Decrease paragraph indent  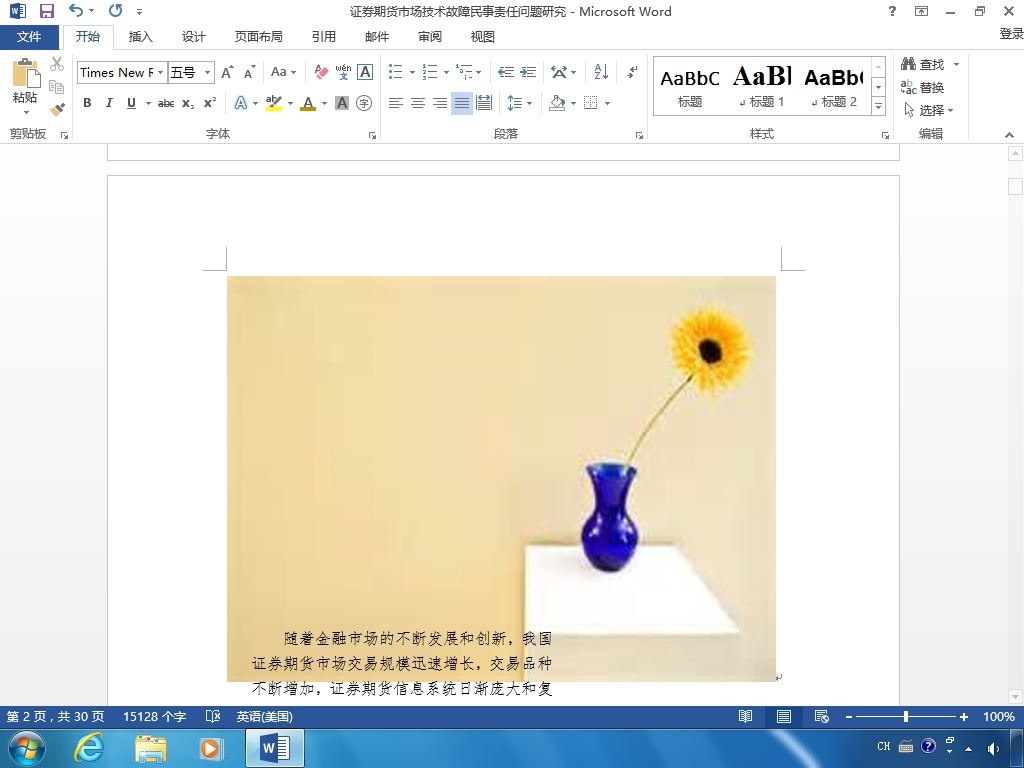505,72
